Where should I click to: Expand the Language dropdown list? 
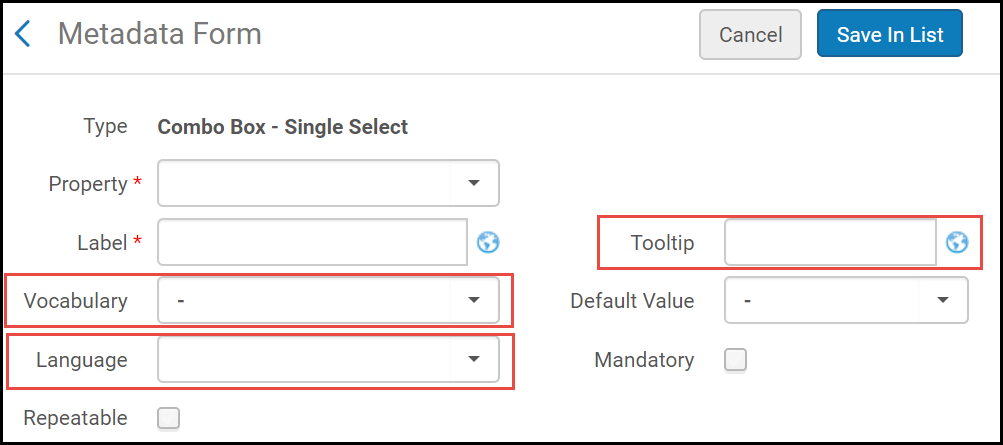point(474,359)
